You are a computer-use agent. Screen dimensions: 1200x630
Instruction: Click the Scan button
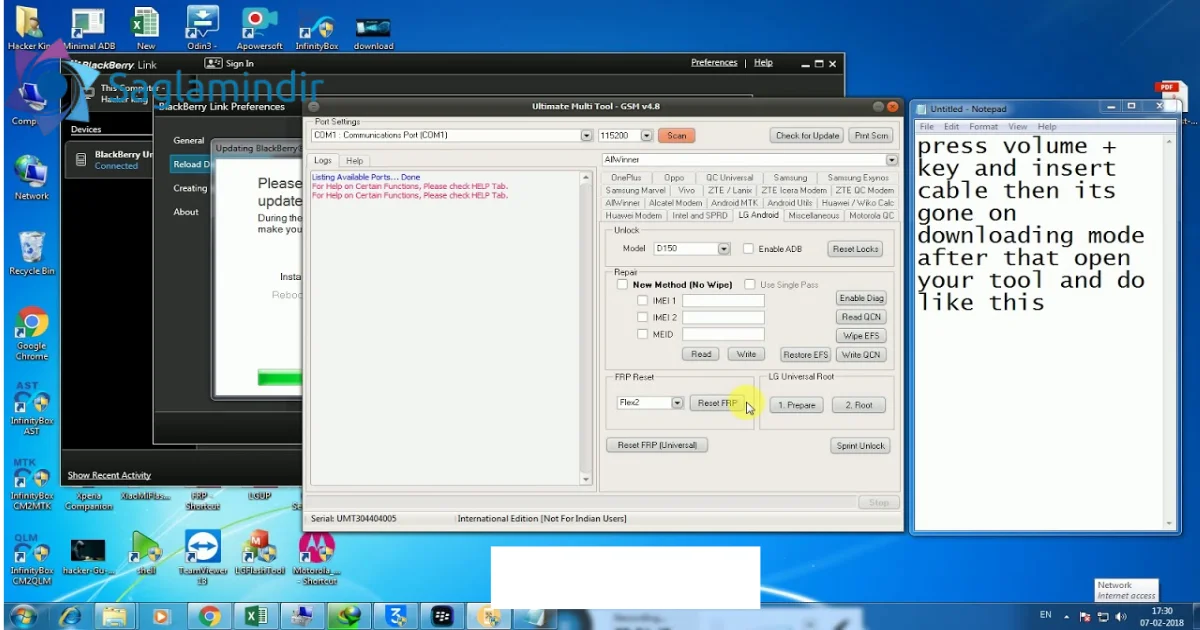(x=677, y=135)
